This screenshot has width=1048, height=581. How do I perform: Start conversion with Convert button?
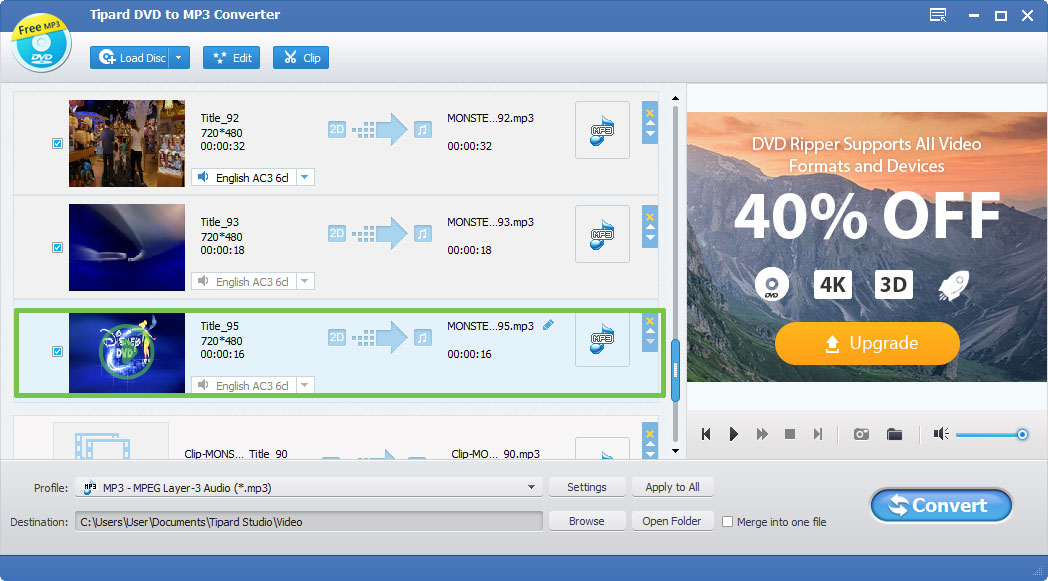[x=941, y=505]
